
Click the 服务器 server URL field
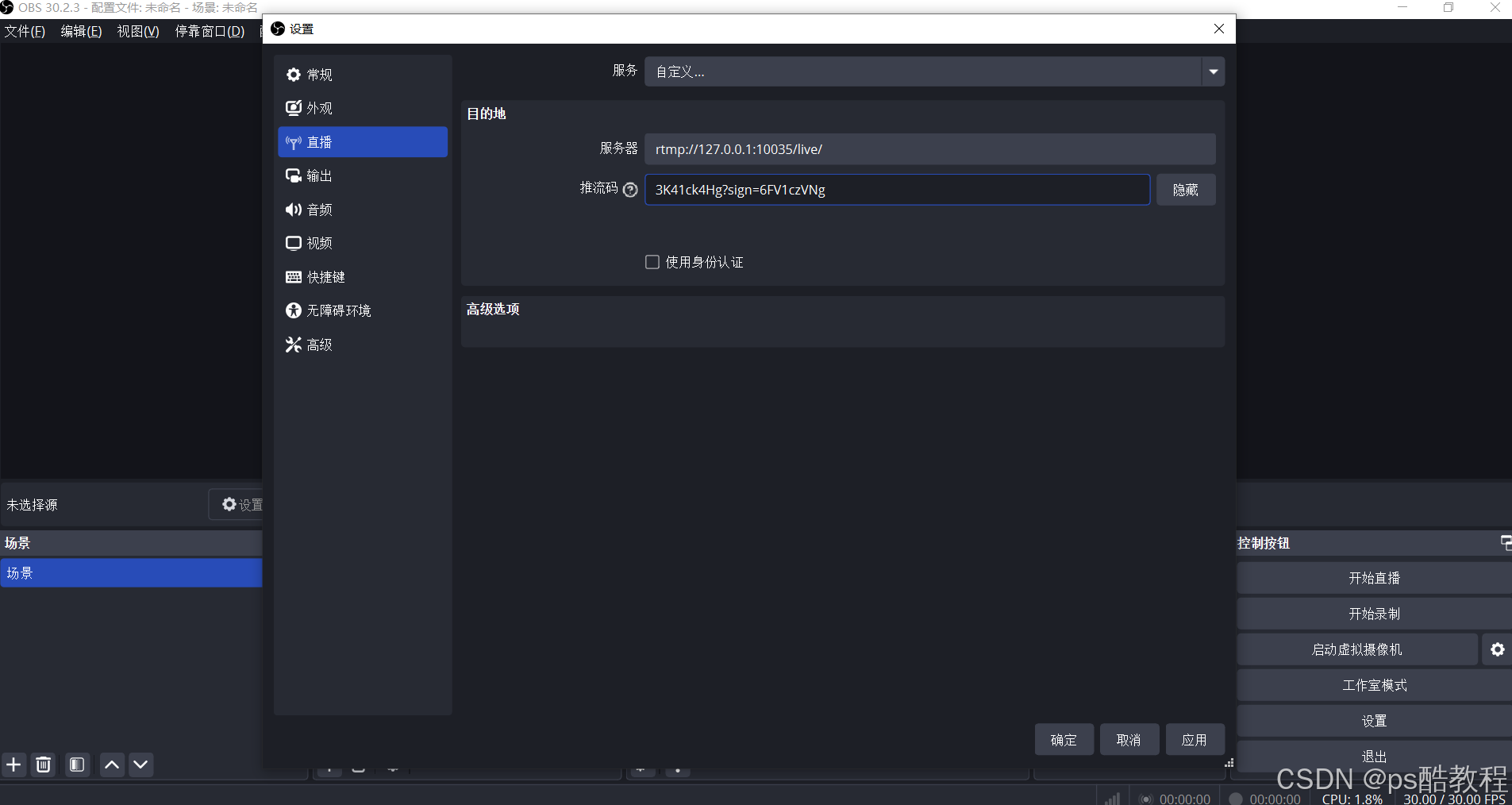929,149
